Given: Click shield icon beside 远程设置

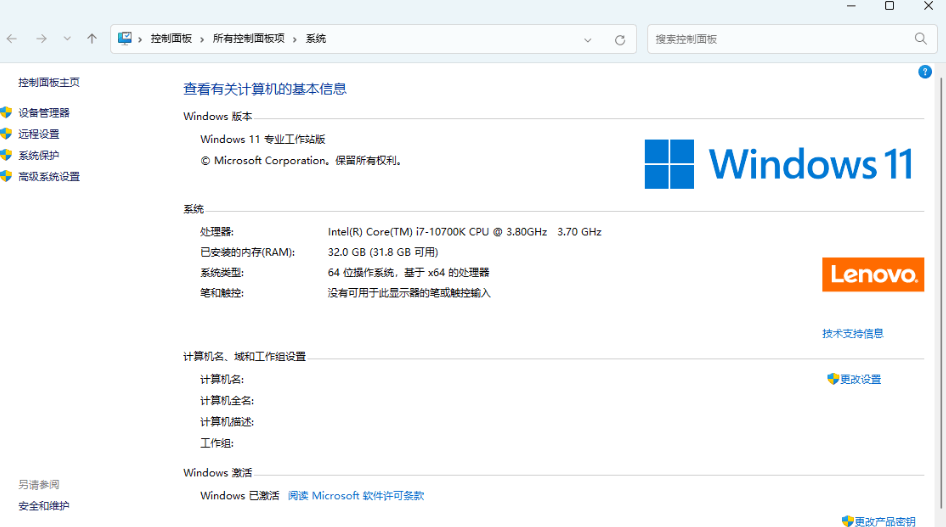Looking at the screenshot, I should click(7, 133).
